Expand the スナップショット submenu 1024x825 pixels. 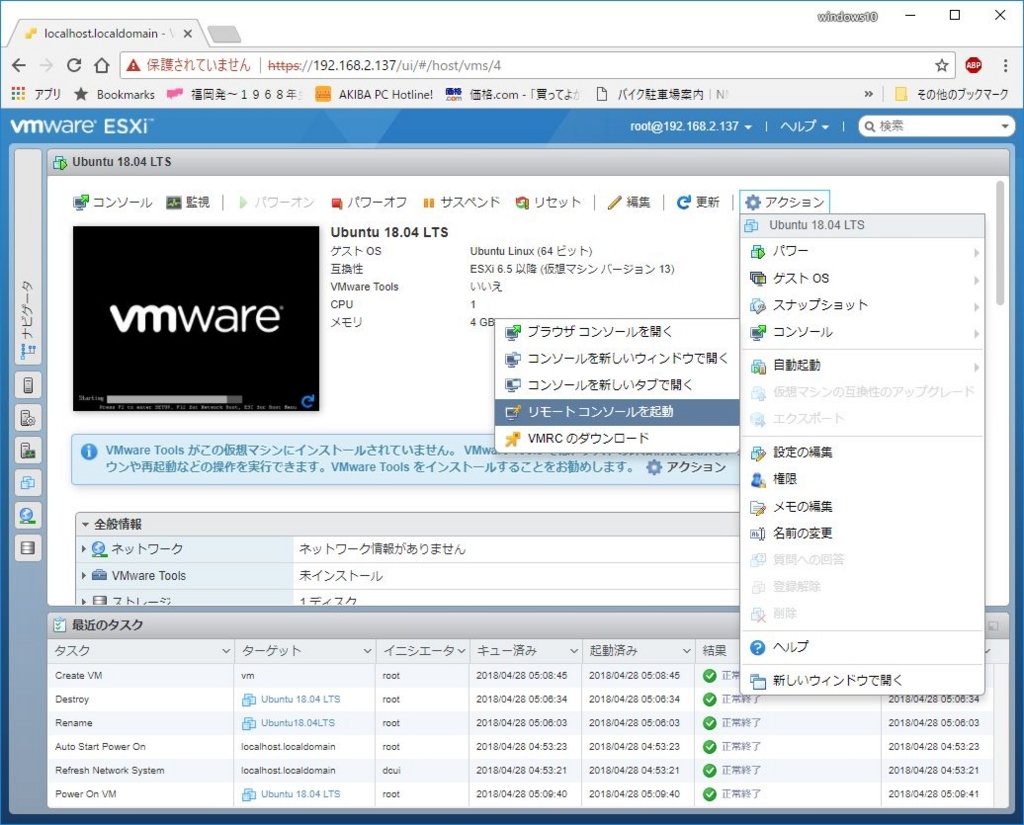click(x=862, y=305)
